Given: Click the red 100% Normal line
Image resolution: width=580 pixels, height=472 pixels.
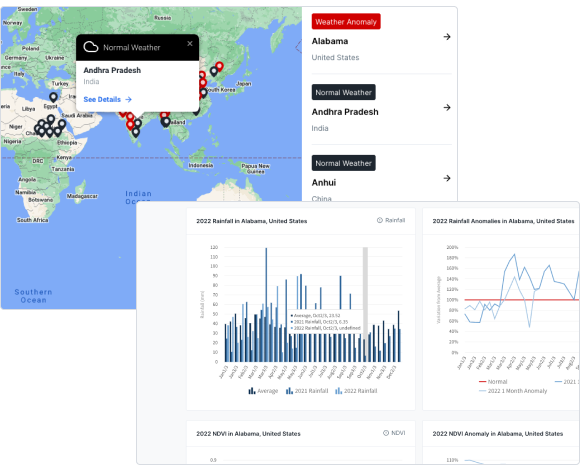Looking at the screenshot, I should click(x=522, y=300).
